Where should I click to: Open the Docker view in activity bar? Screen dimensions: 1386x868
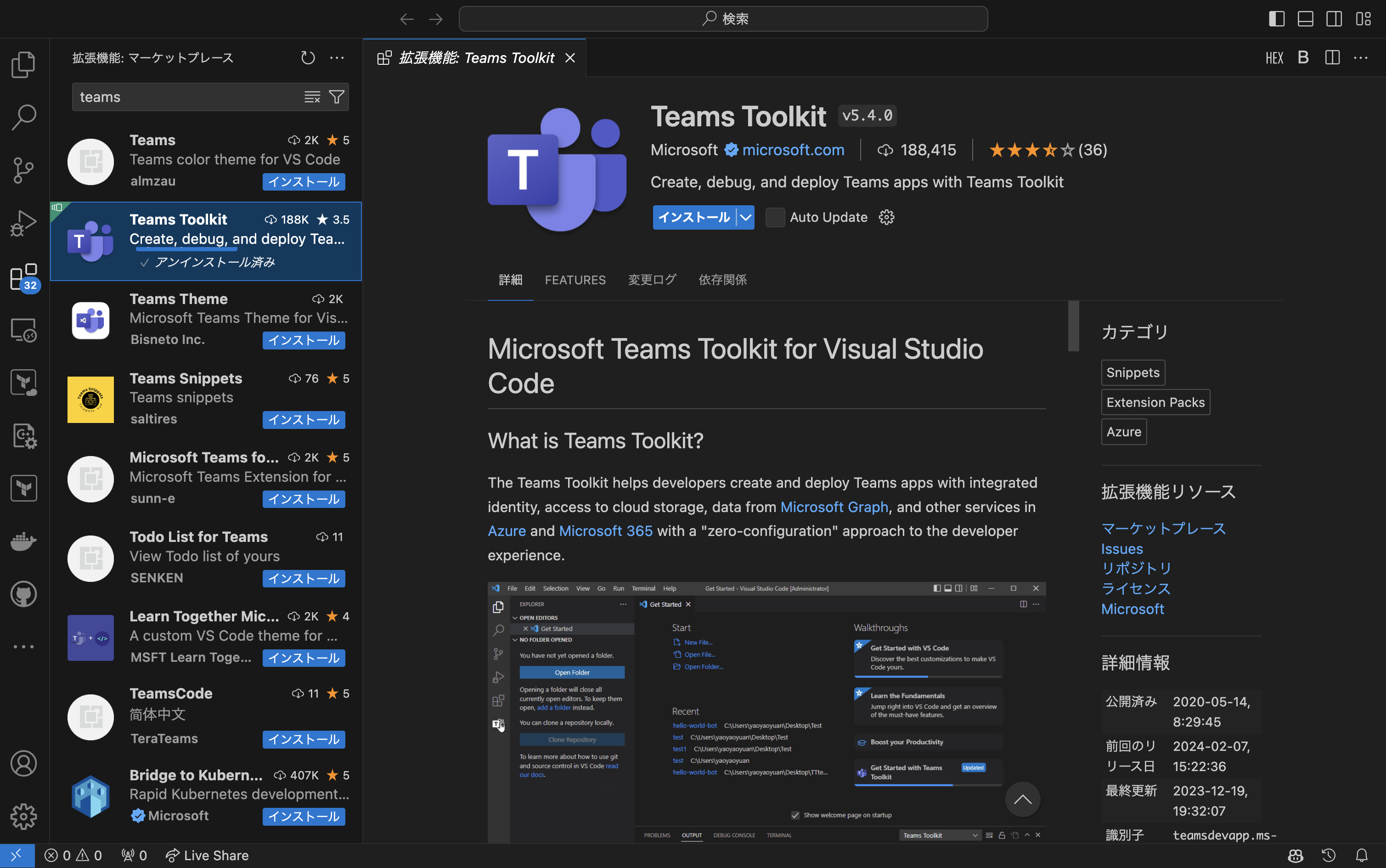click(x=23, y=541)
